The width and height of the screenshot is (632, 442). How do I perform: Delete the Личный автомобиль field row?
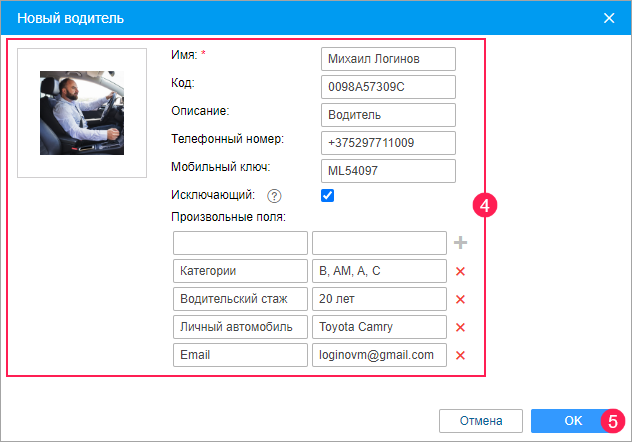460,327
